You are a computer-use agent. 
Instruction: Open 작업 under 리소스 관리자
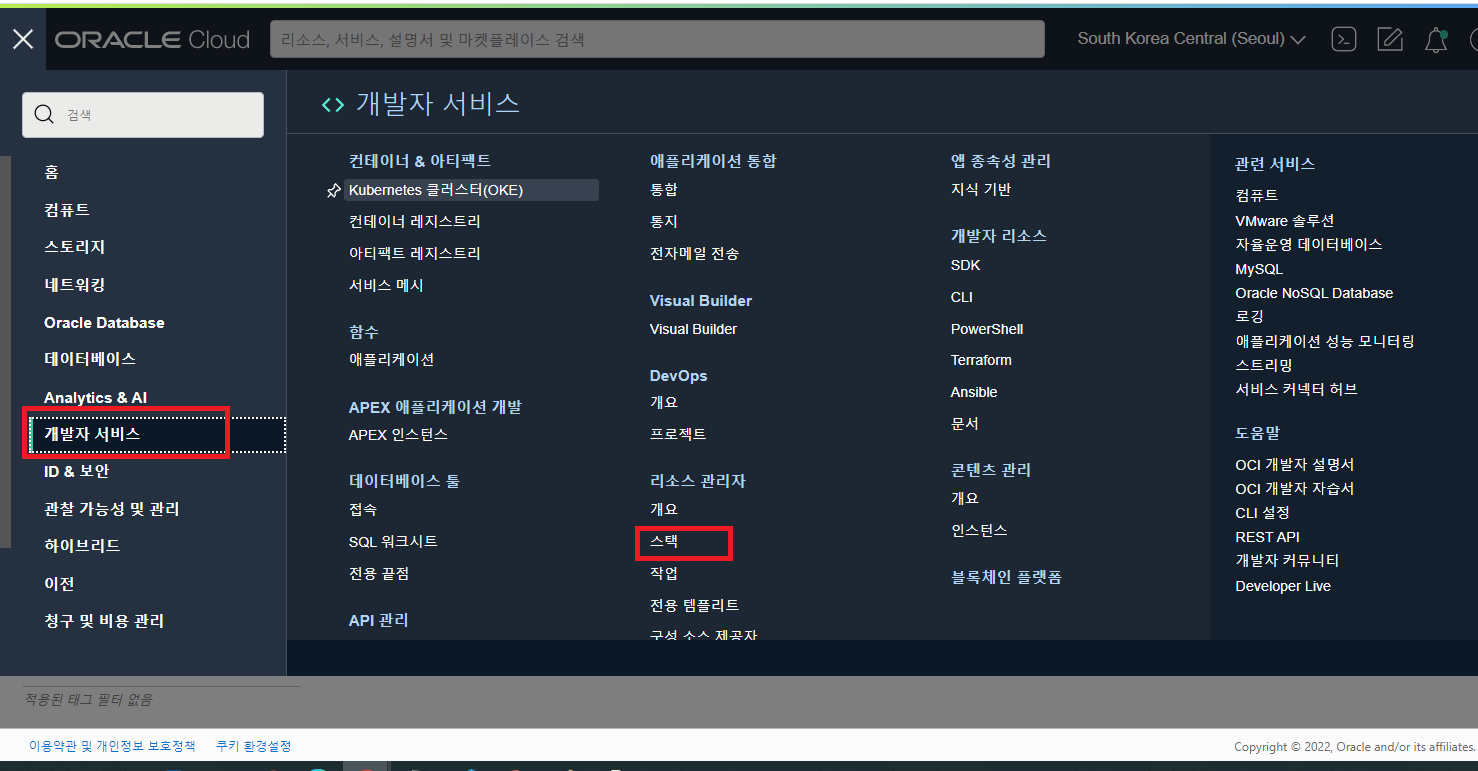(x=664, y=573)
